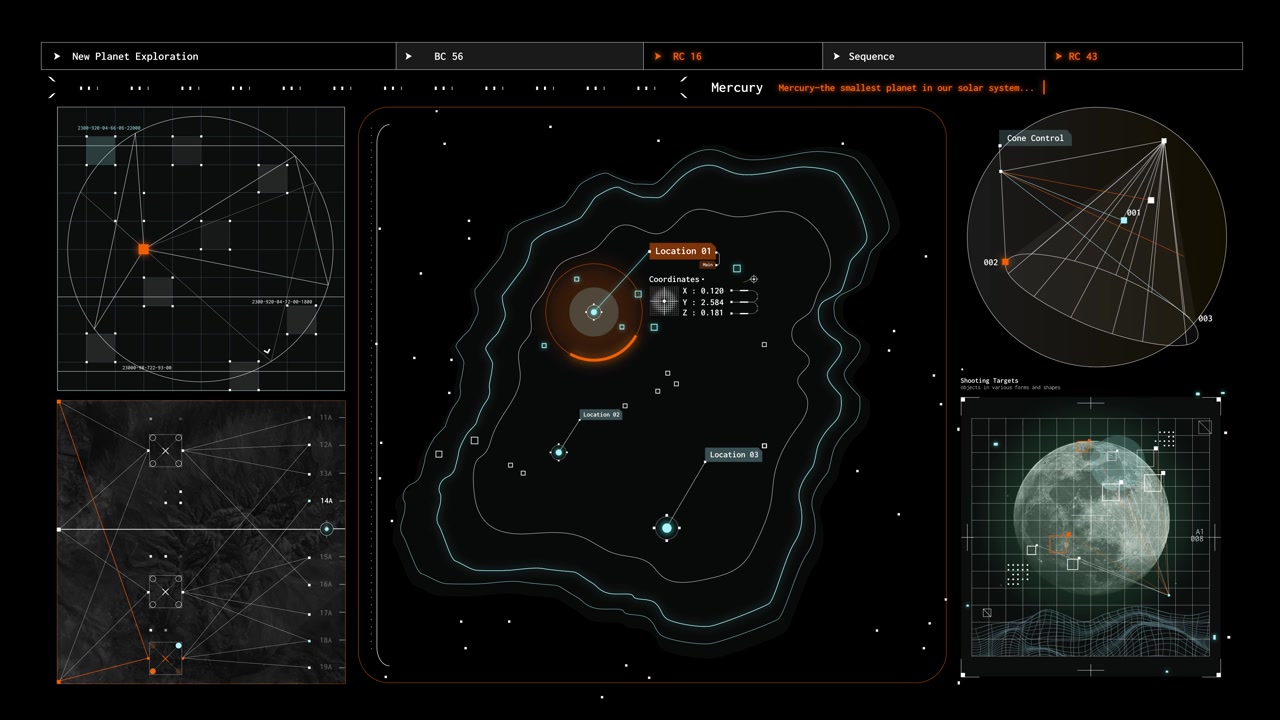Click the cyan 001 node in Cone Control
1280x720 pixels.
tap(1124, 220)
